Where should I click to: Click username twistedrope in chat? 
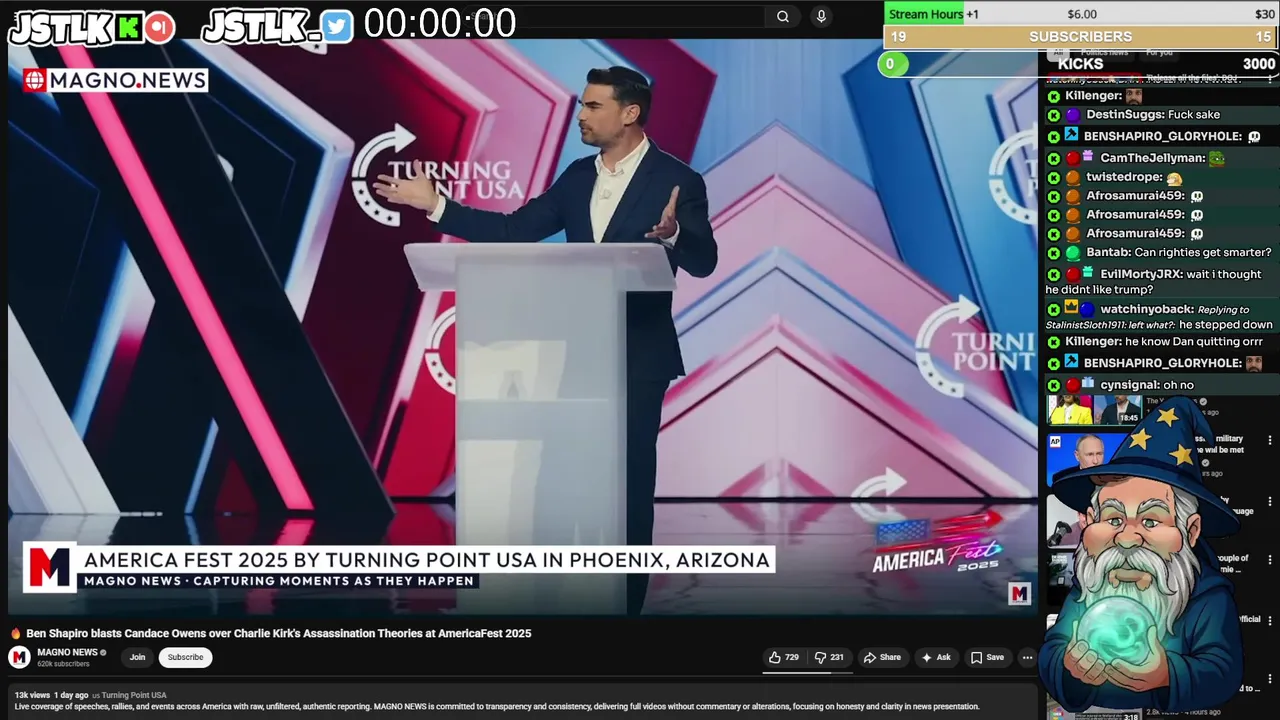click(1124, 177)
